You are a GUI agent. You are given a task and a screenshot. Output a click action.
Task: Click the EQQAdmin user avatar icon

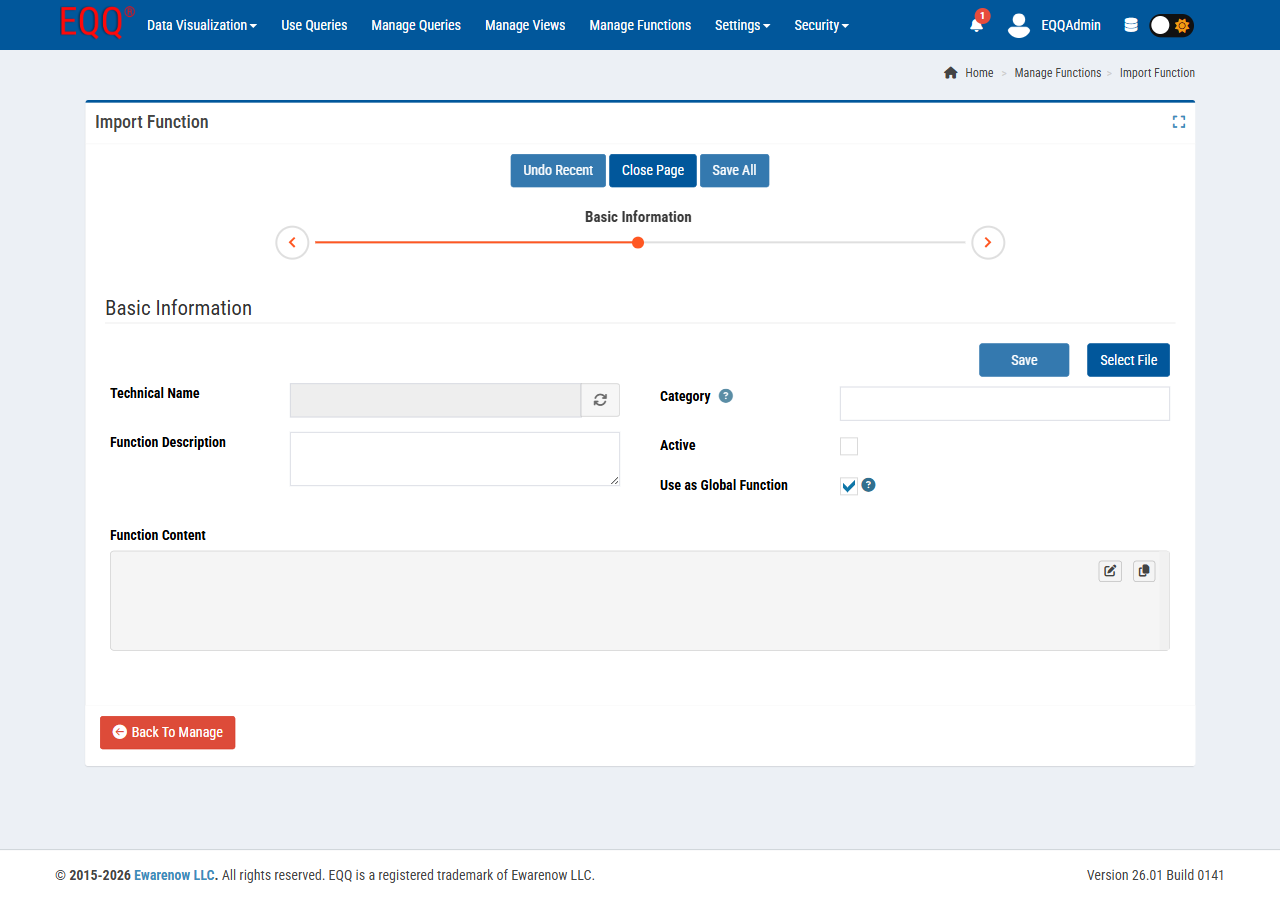coord(1018,25)
